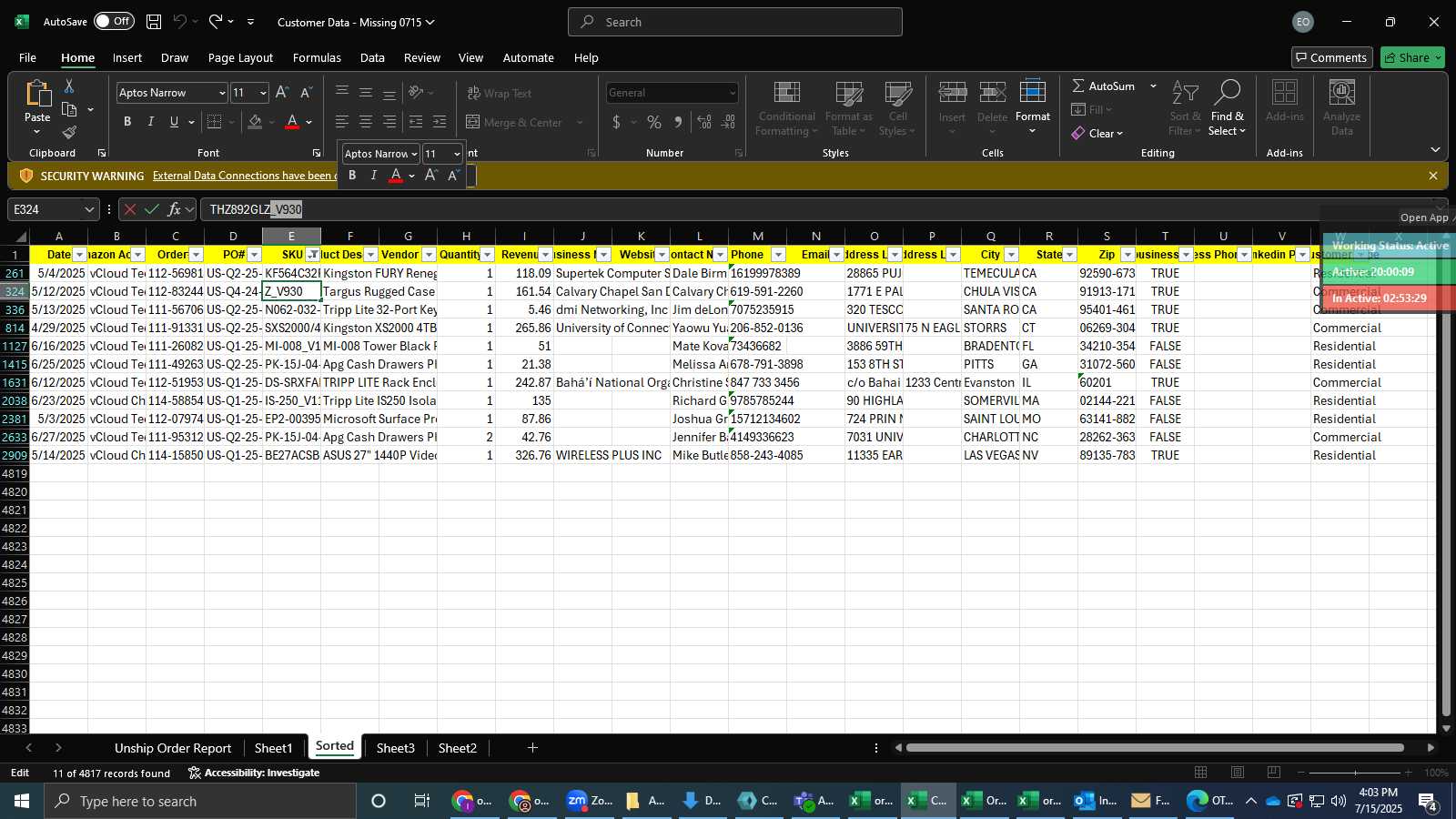Click the Center horizontal alignment icon

click(366, 122)
